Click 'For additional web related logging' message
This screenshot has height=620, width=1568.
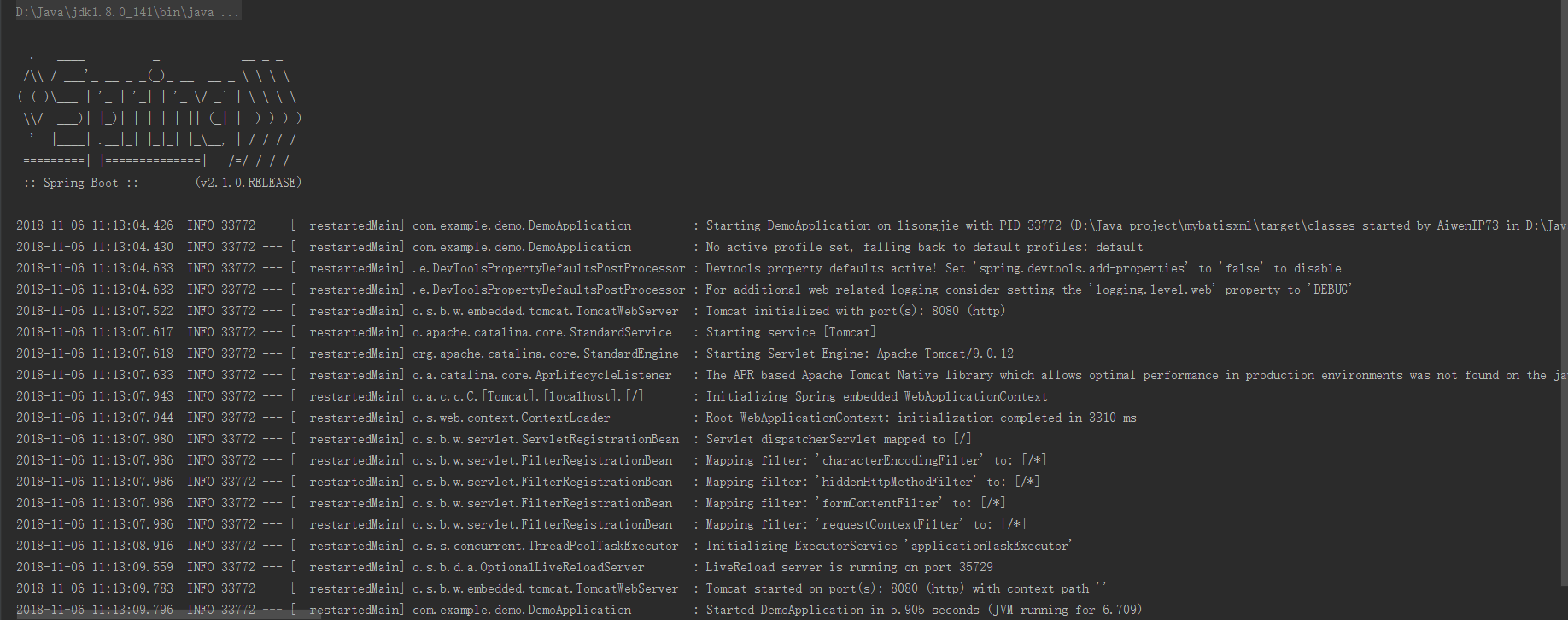point(1028,290)
